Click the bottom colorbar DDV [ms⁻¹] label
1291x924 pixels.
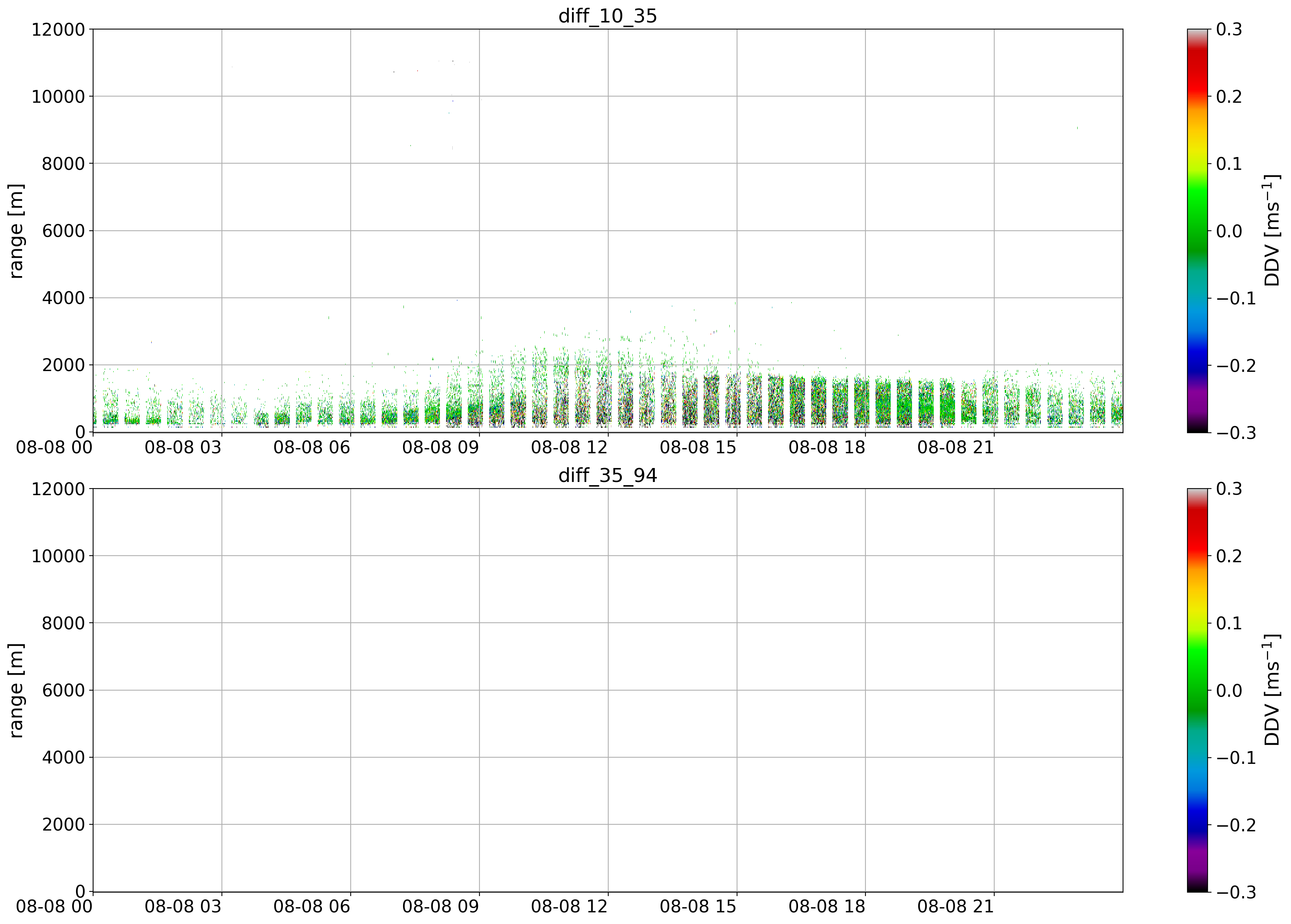tap(1272, 690)
